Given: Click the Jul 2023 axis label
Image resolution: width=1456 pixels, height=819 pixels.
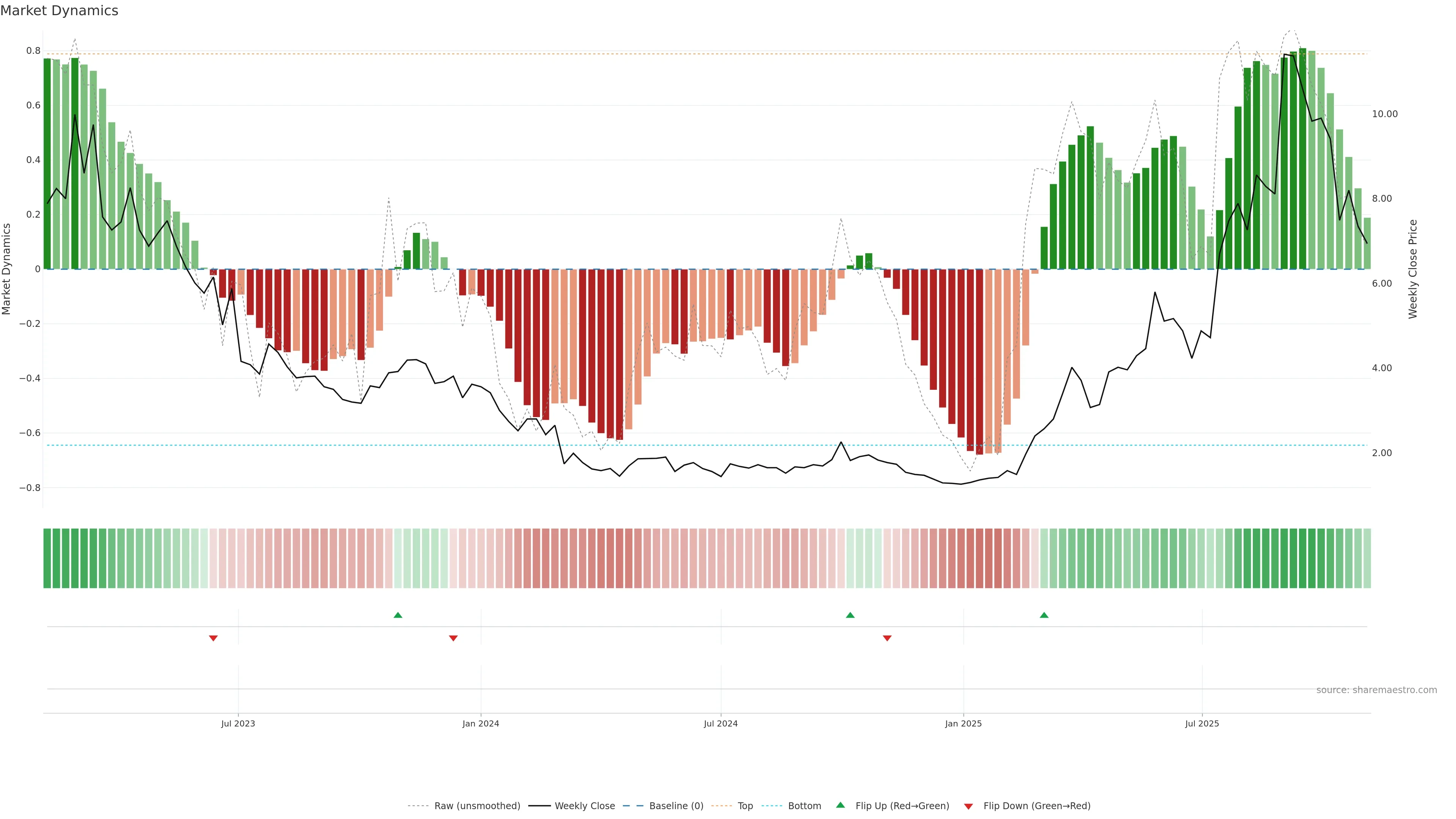Looking at the screenshot, I should point(238,723).
